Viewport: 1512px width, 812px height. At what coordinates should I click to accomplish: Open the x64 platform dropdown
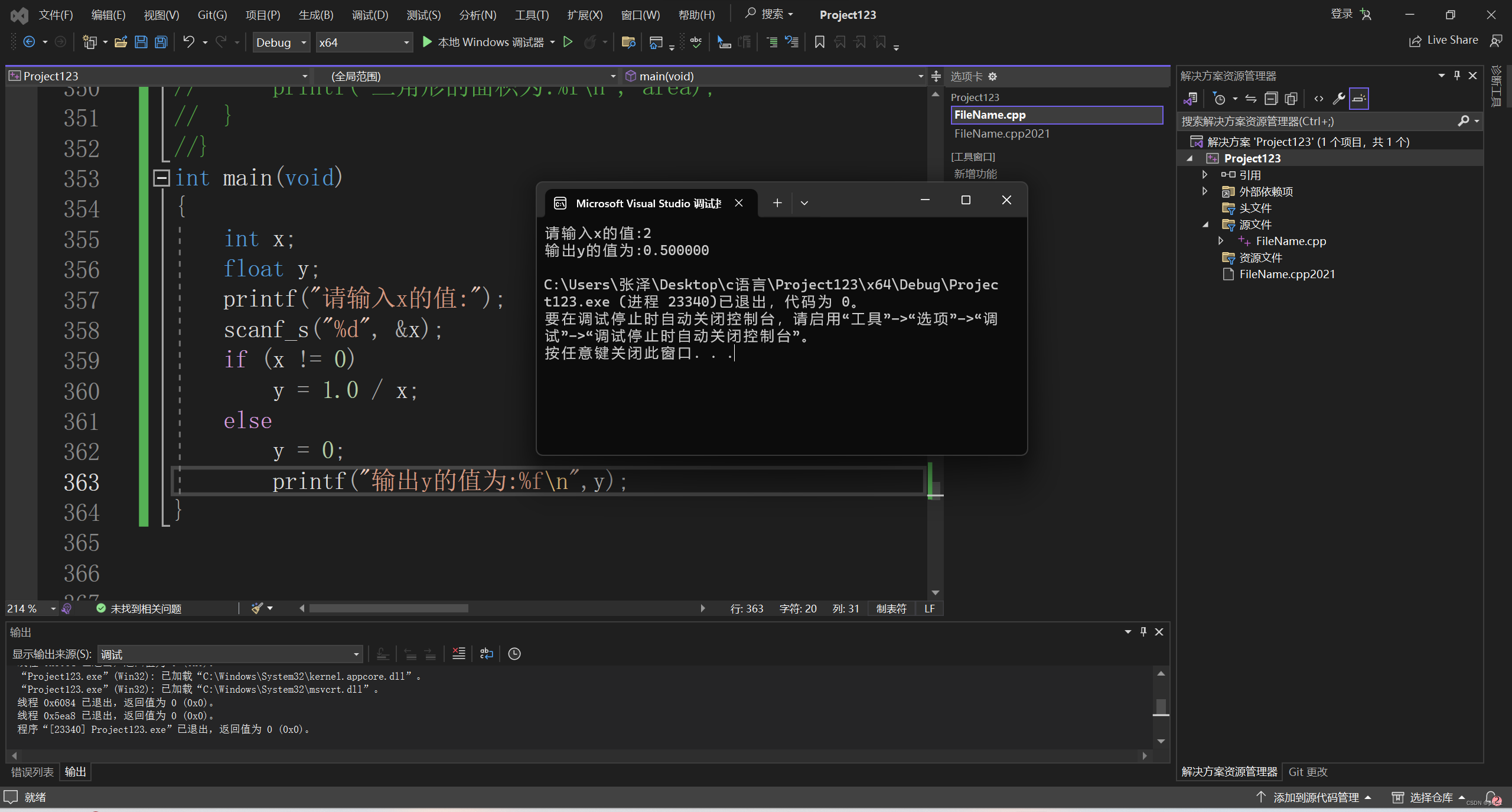pos(363,43)
